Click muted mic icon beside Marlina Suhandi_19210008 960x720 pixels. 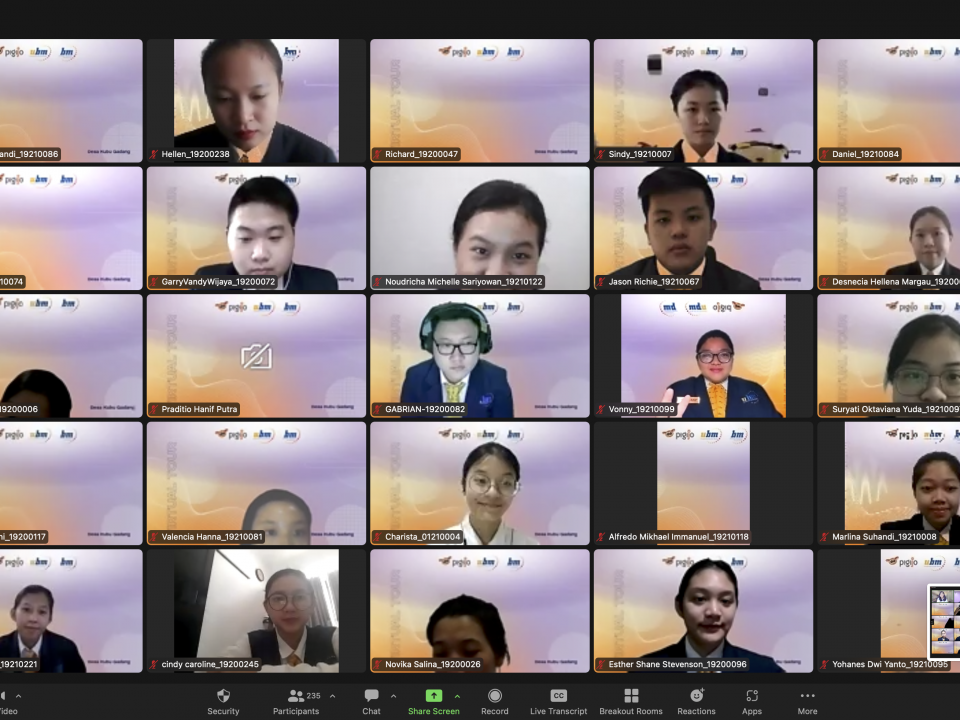(x=825, y=537)
